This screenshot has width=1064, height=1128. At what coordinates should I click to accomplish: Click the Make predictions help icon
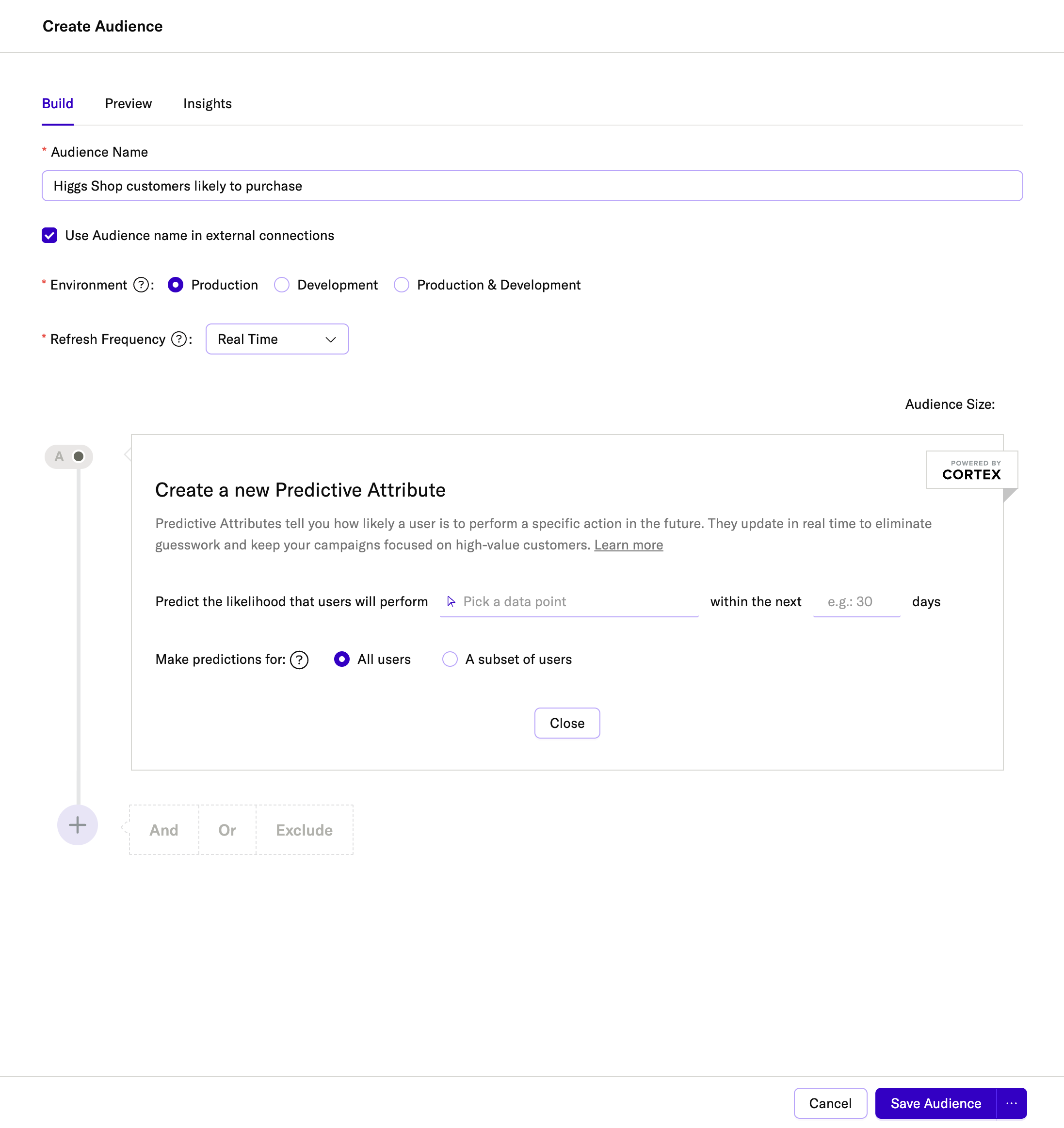[299, 660]
